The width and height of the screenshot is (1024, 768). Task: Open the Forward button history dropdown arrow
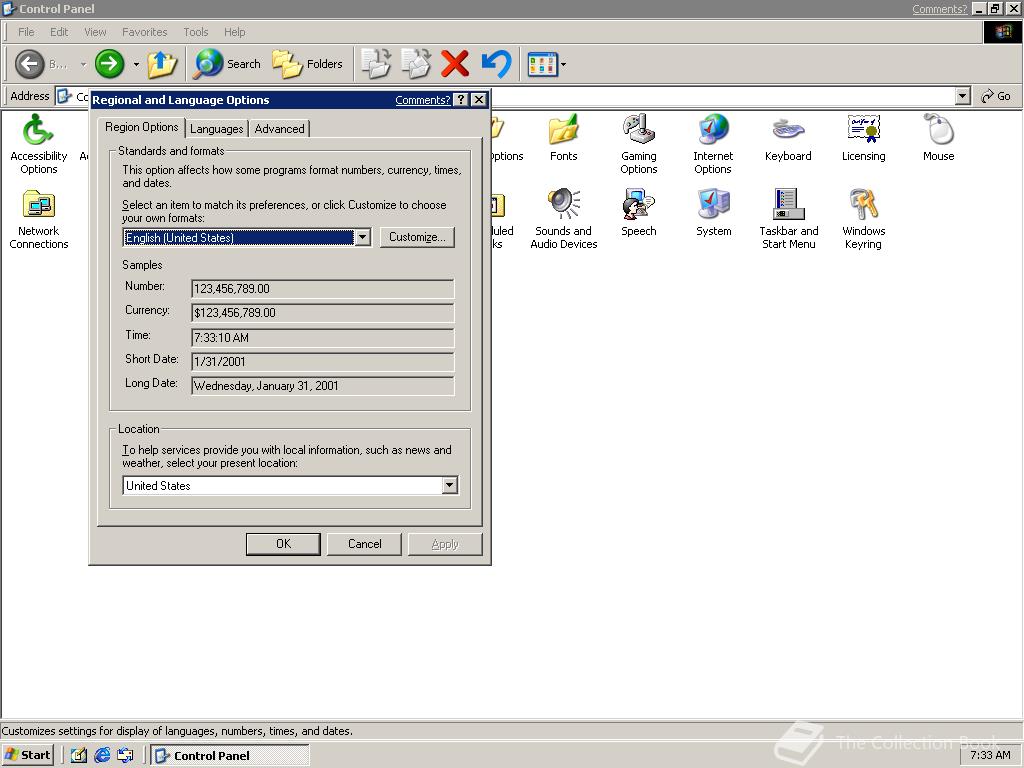(136, 64)
